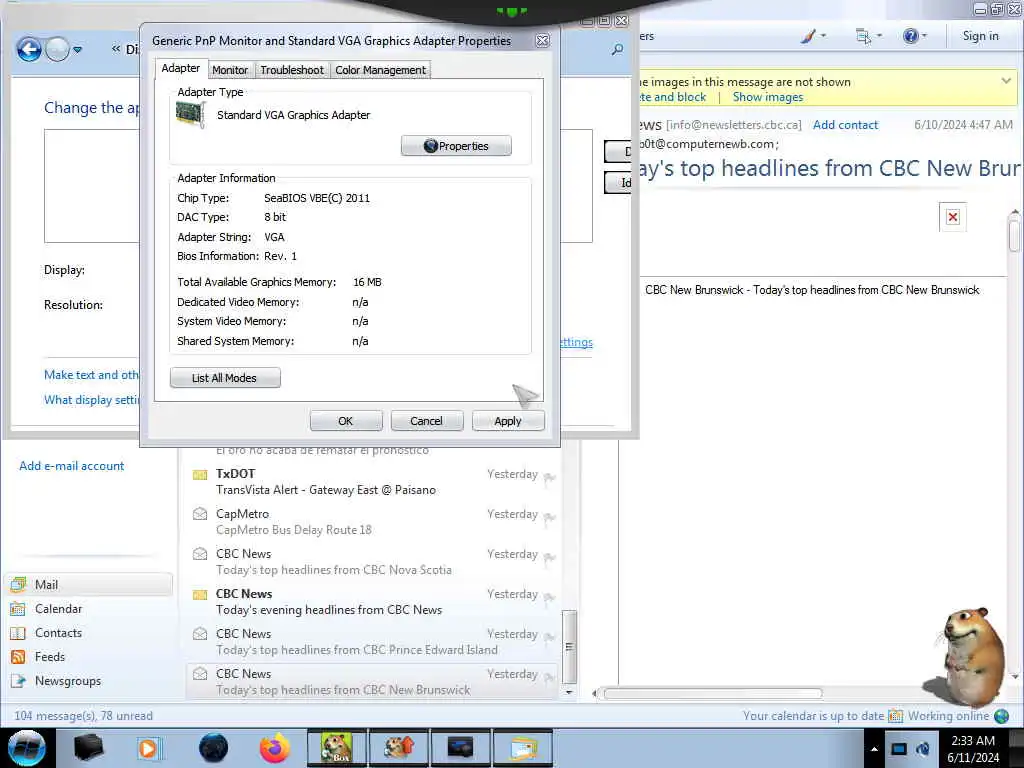
Task: Open What display settings link
Action: tap(91, 400)
